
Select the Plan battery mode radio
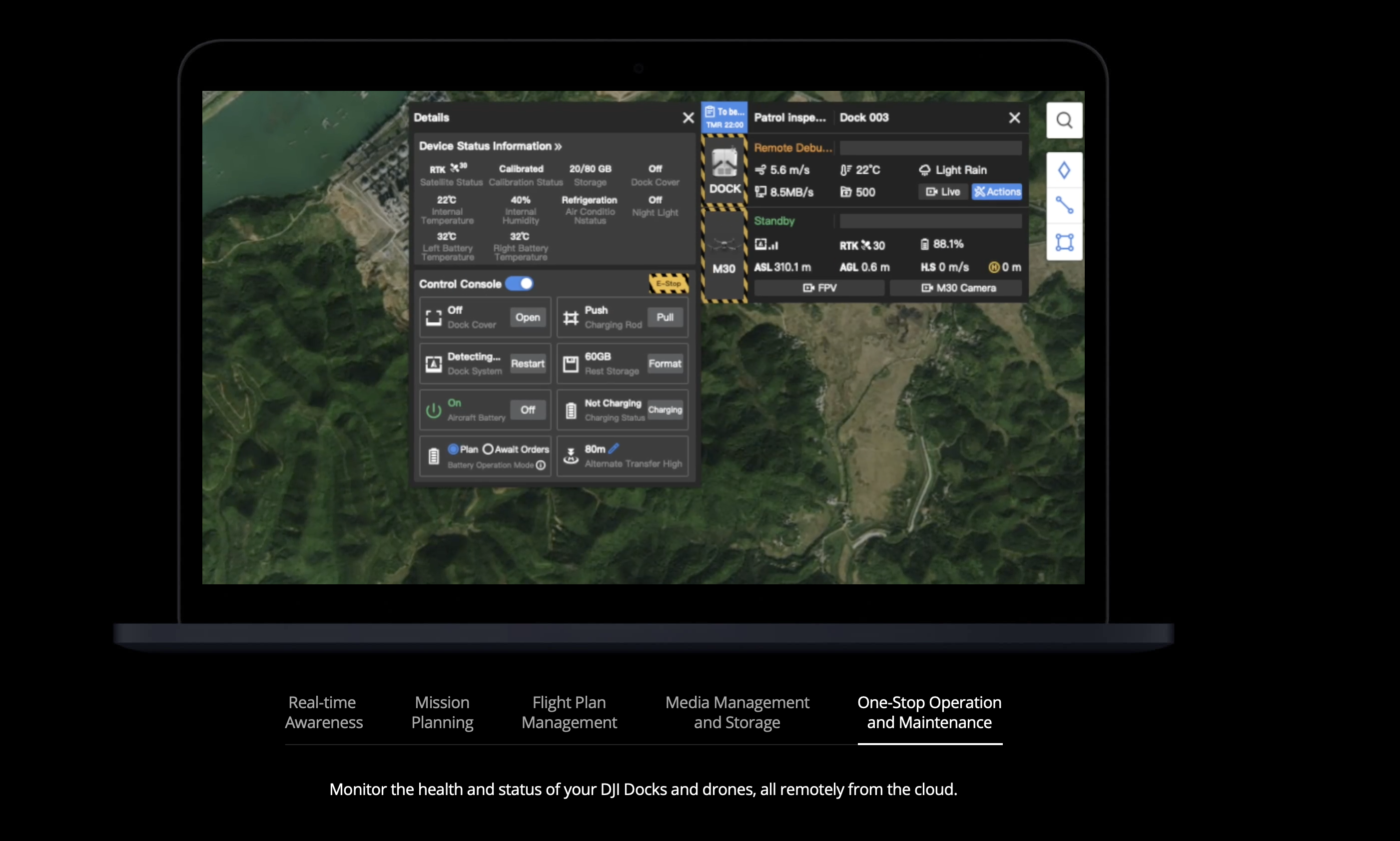click(x=453, y=449)
